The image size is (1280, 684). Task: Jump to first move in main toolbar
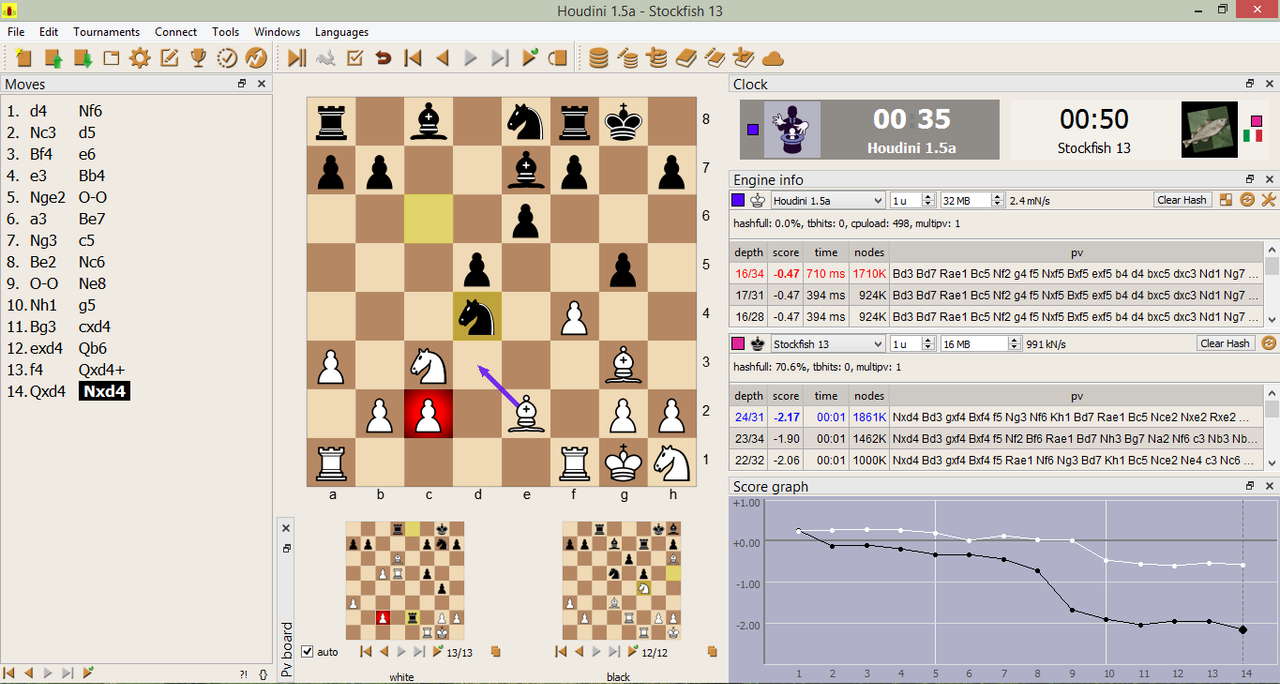pos(412,58)
